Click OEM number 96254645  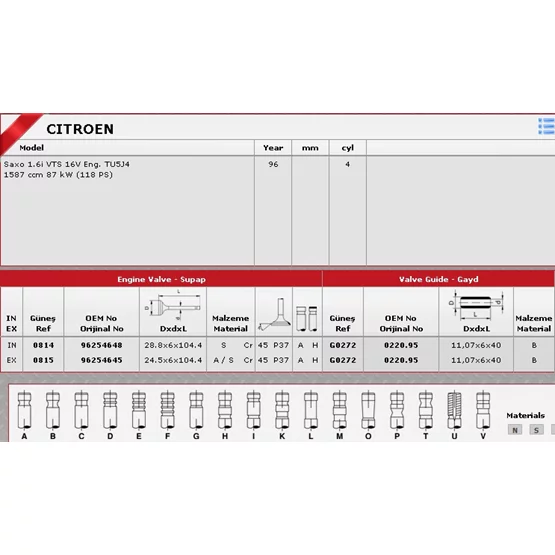(x=102, y=360)
